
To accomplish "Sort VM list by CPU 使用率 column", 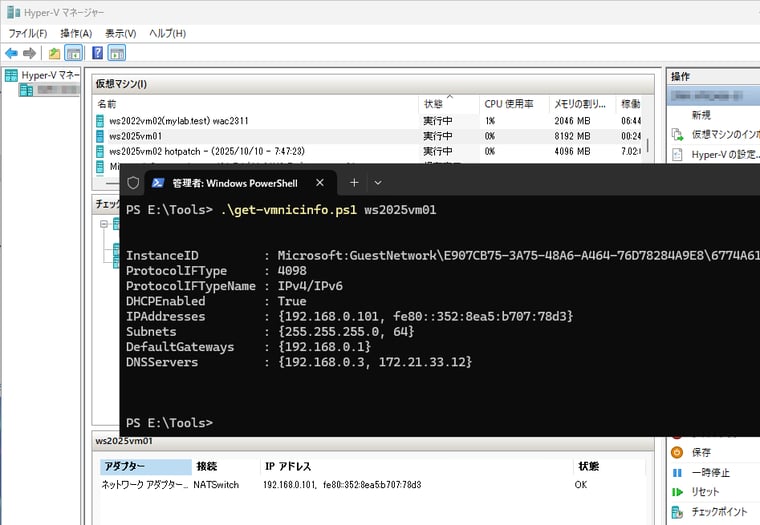I will point(514,104).
